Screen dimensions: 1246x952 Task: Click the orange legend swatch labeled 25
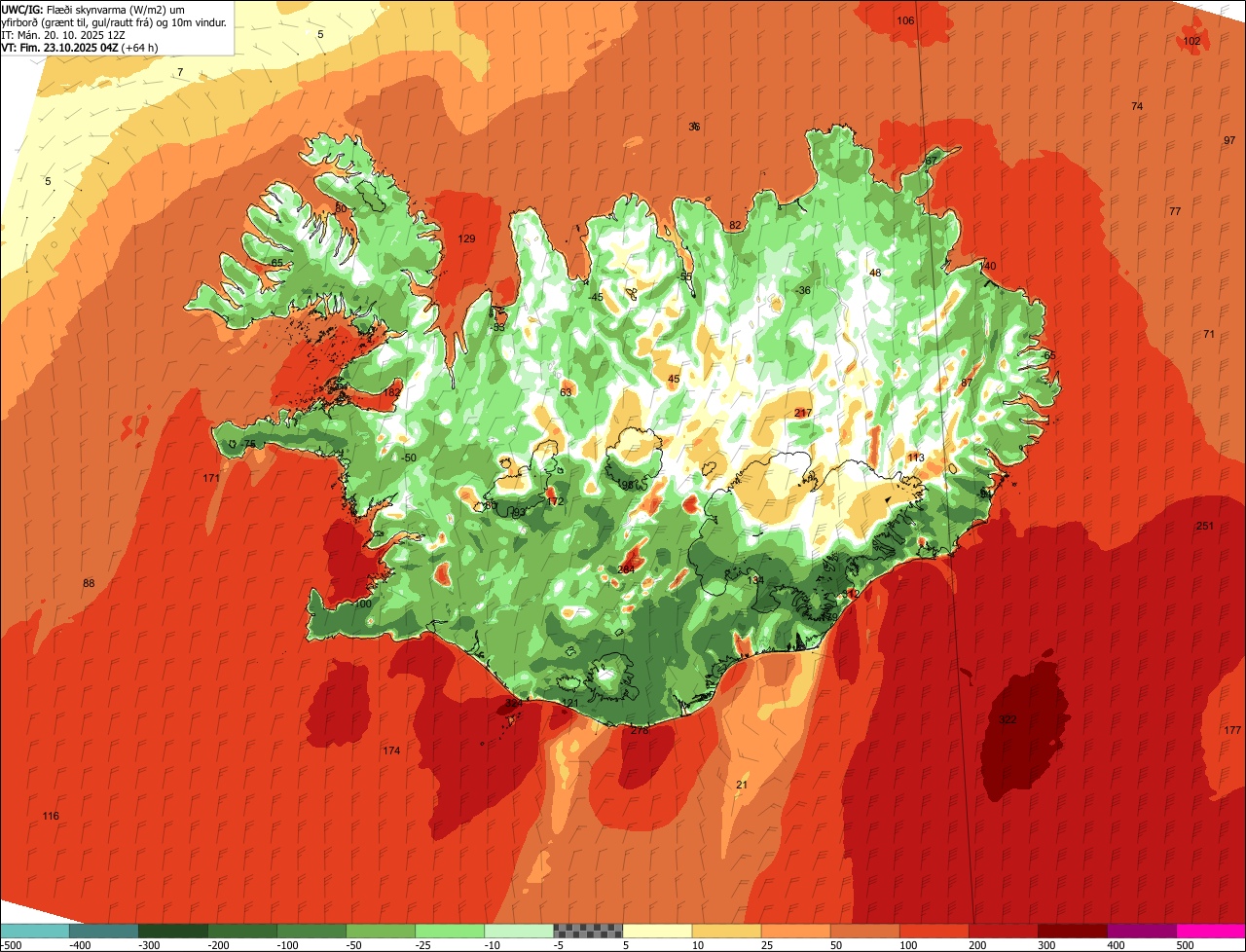(x=795, y=930)
